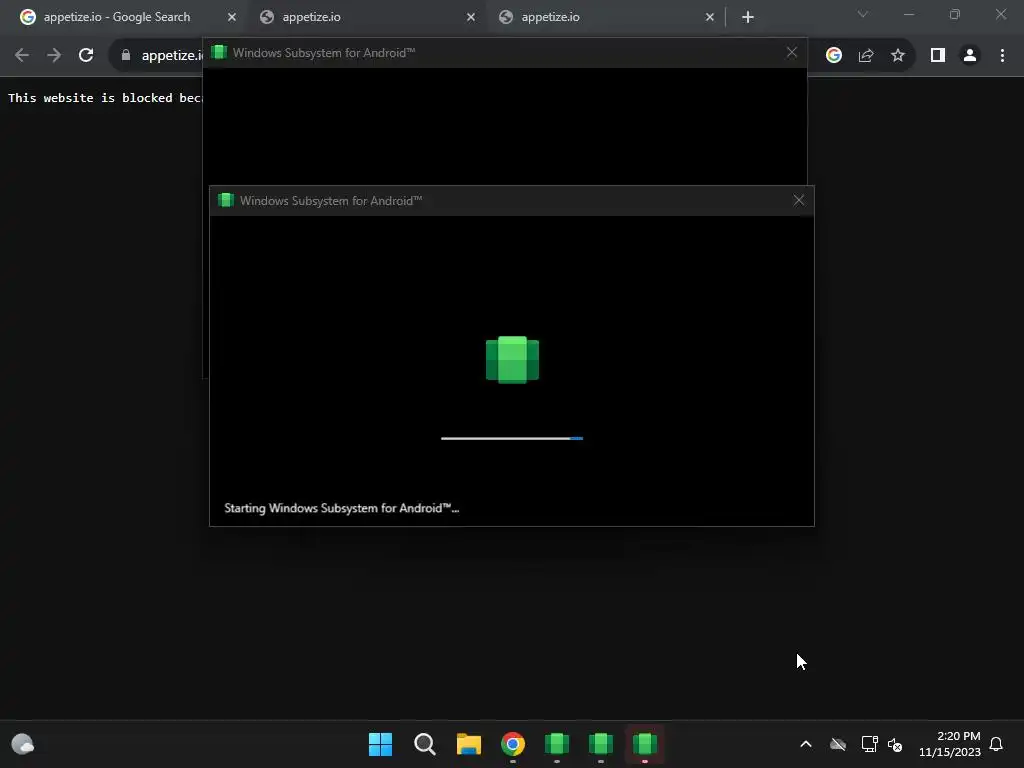Open network status tray icon
This screenshot has width=1024, height=768.
[869, 744]
